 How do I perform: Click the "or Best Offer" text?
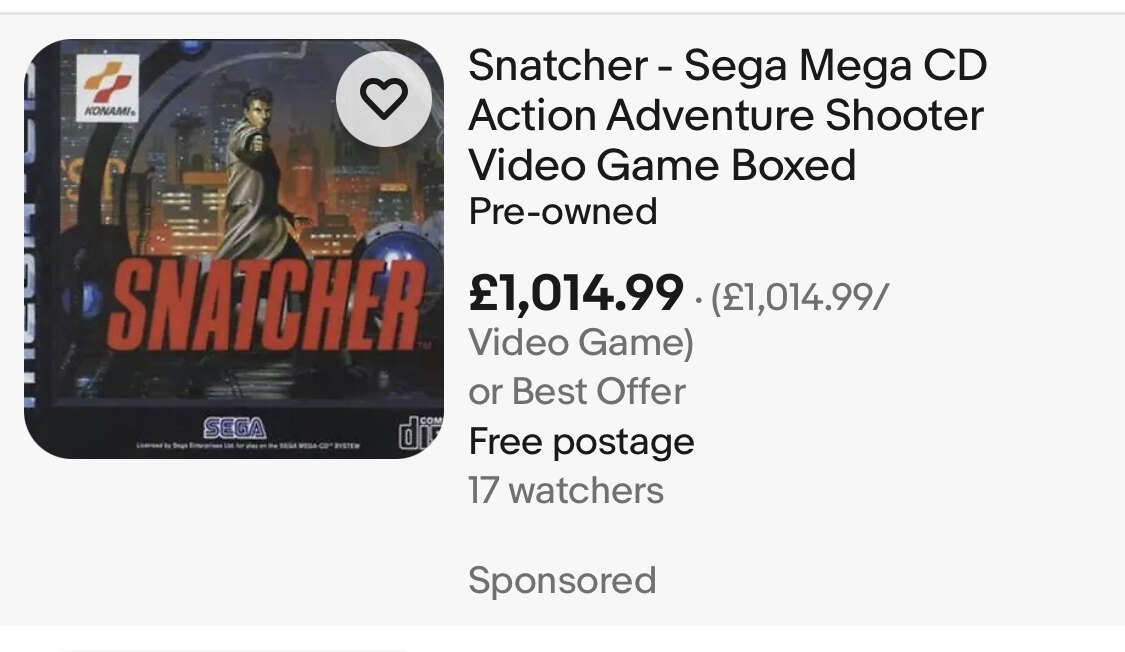pos(577,391)
